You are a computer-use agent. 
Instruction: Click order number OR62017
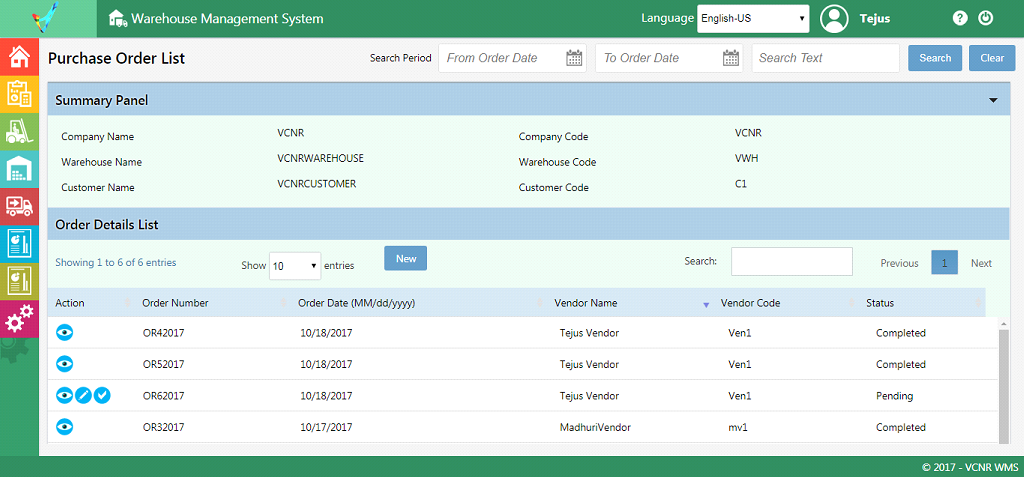pos(163,395)
